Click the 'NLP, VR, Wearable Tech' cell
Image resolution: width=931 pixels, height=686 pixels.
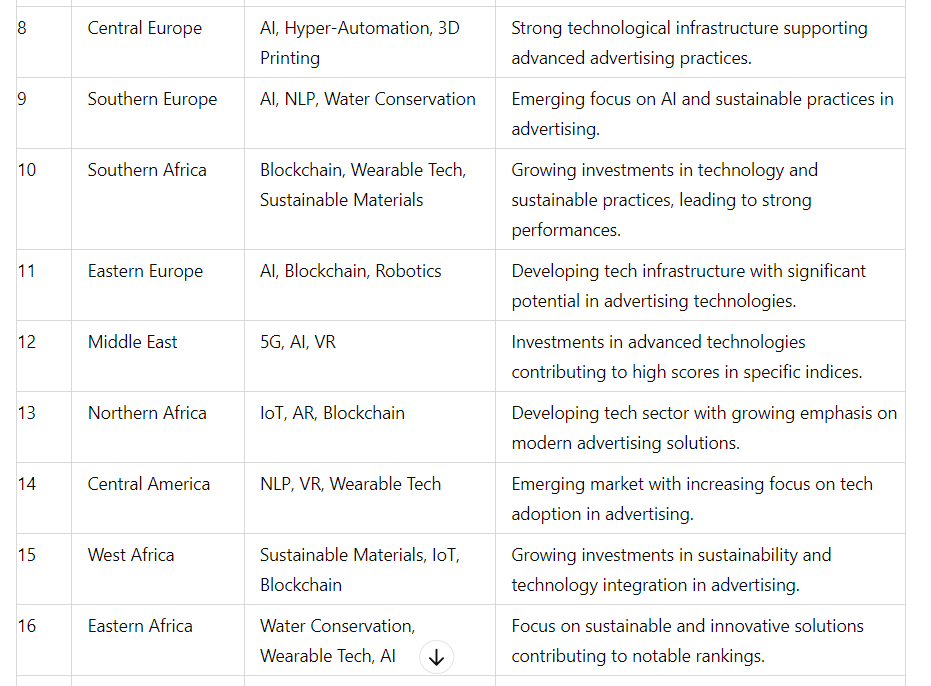pyautogui.click(x=370, y=498)
